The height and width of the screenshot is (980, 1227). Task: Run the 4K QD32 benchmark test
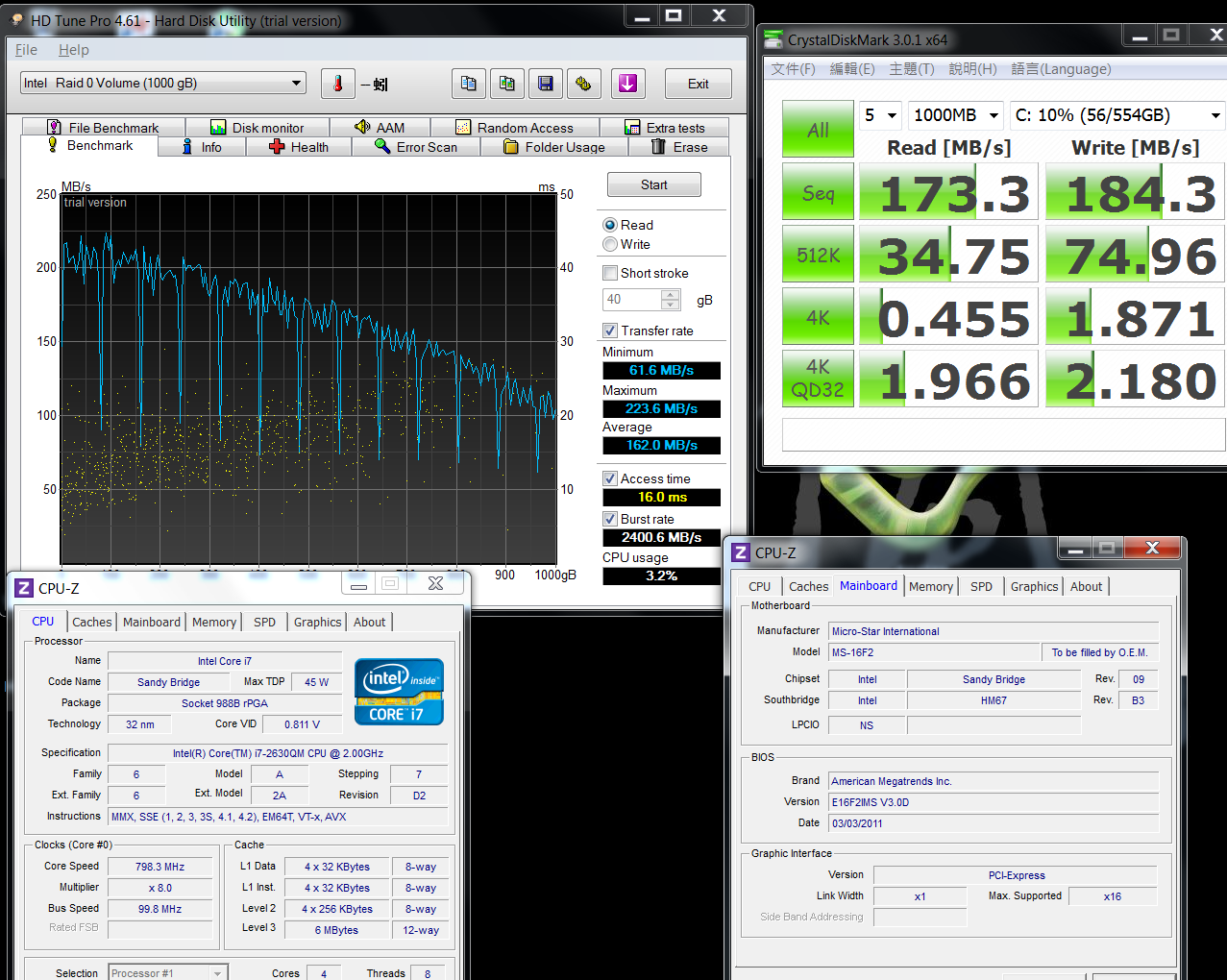[x=818, y=378]
